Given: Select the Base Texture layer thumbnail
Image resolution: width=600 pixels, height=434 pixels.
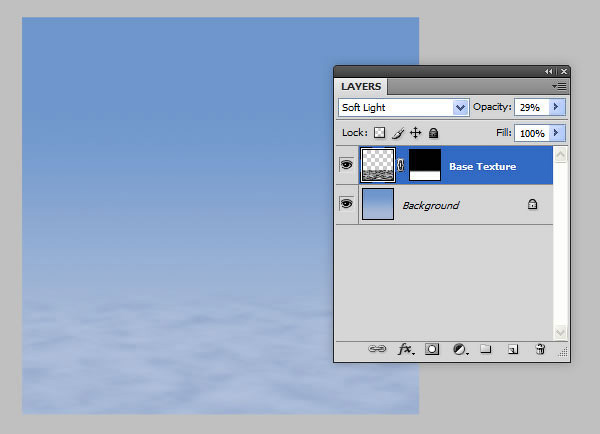Looking at the screenshot, I should (x=378, y=165).
